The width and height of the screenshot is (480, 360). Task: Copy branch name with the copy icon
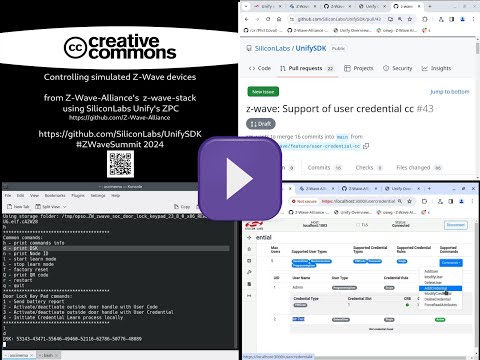366,146
